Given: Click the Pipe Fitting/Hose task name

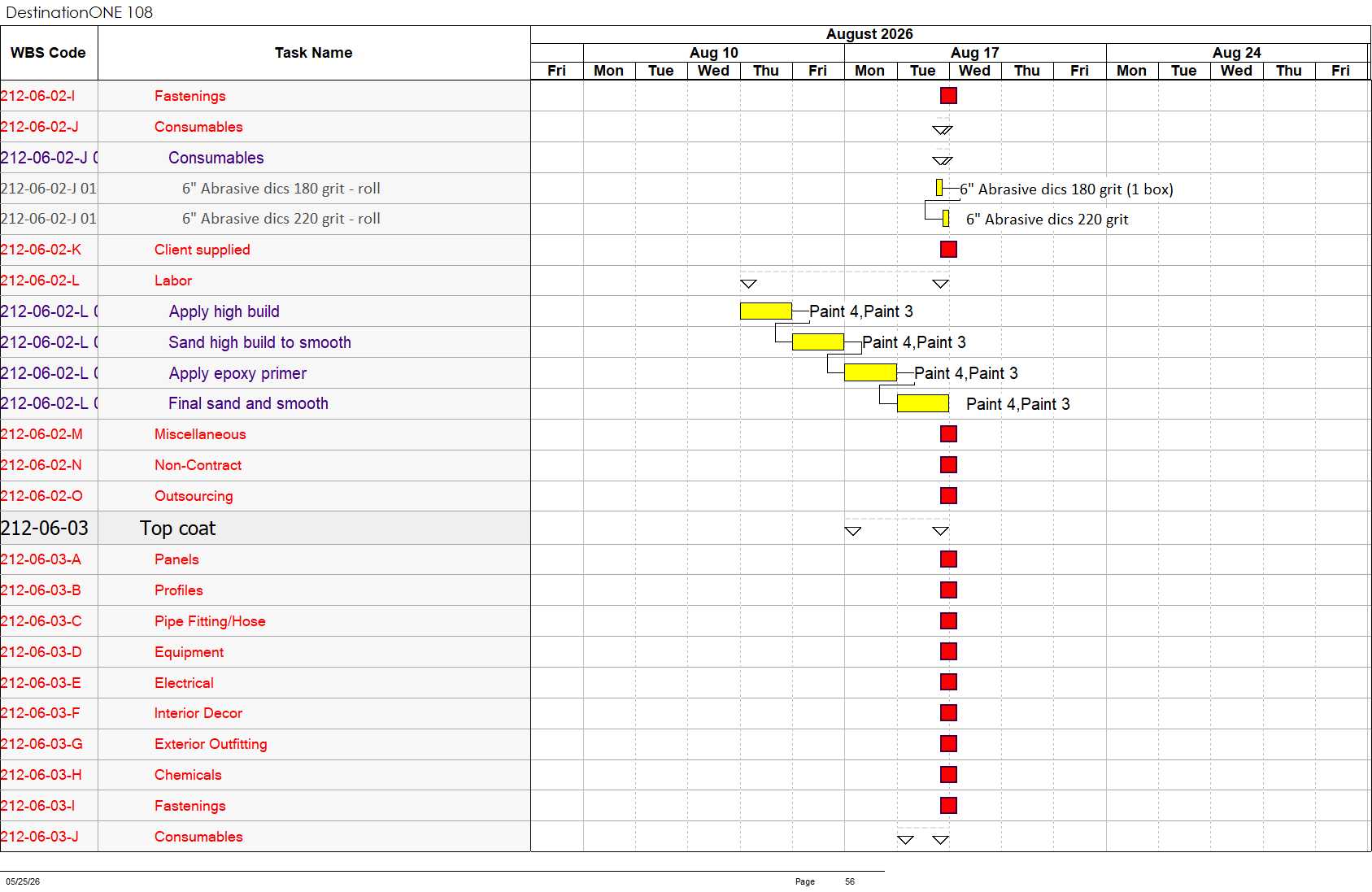Looking at the screenshot, I should pos(210,621).
